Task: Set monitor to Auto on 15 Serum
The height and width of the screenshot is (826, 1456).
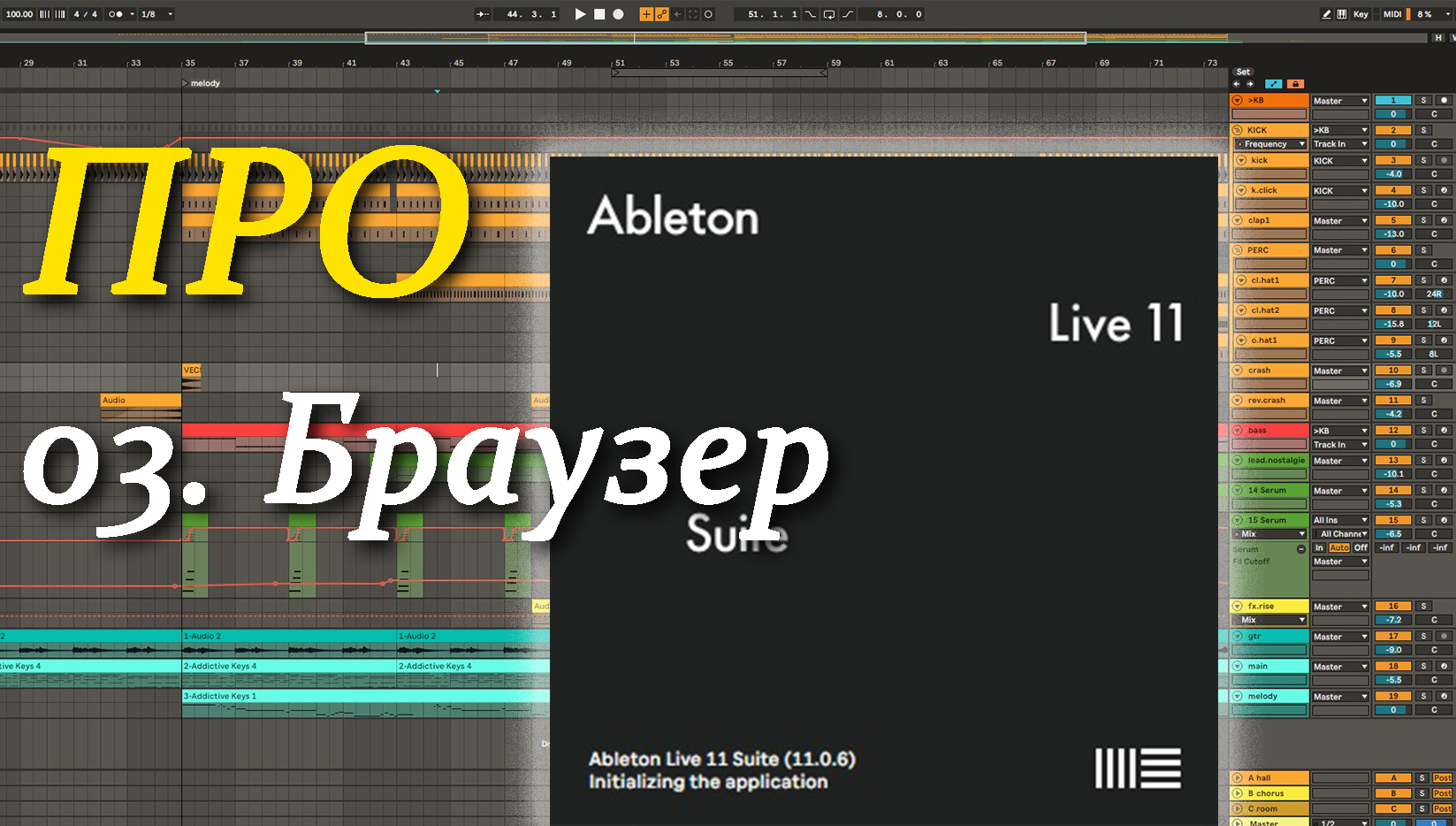Action: click(x=1339, y=548)
